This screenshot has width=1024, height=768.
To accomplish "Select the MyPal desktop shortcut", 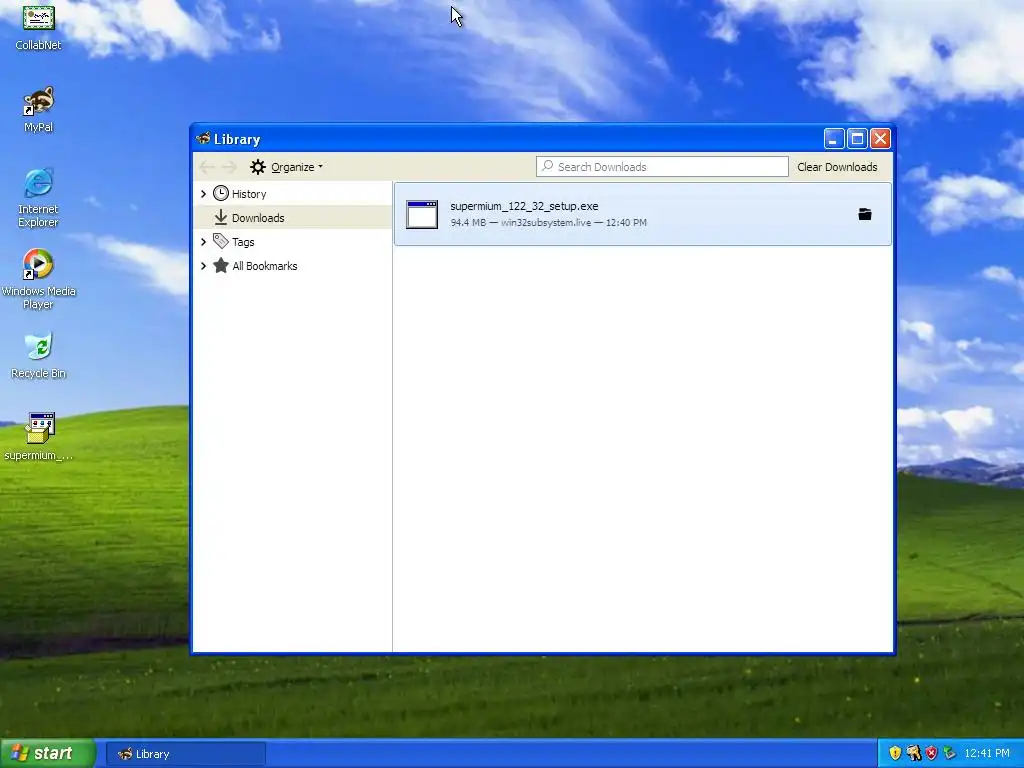I will (39, 110).
